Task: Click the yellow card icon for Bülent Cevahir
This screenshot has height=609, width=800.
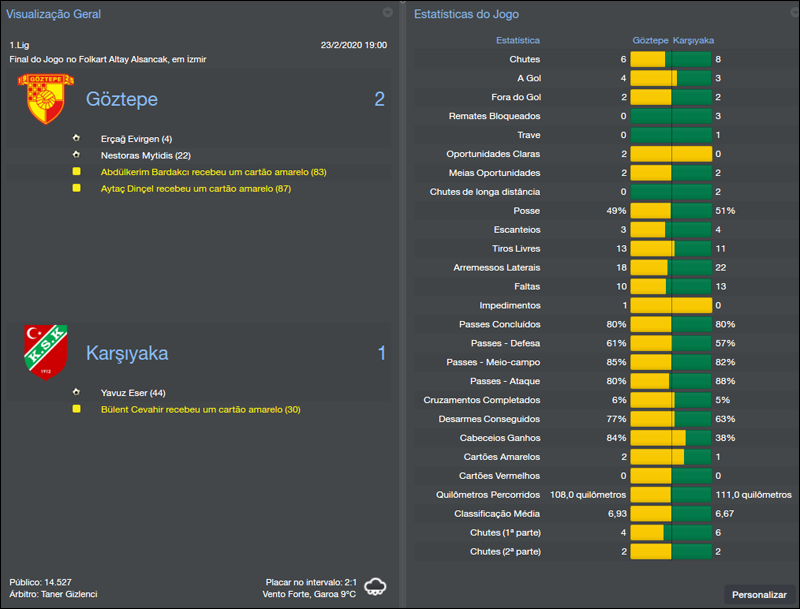Action: (x=76, y=410)
